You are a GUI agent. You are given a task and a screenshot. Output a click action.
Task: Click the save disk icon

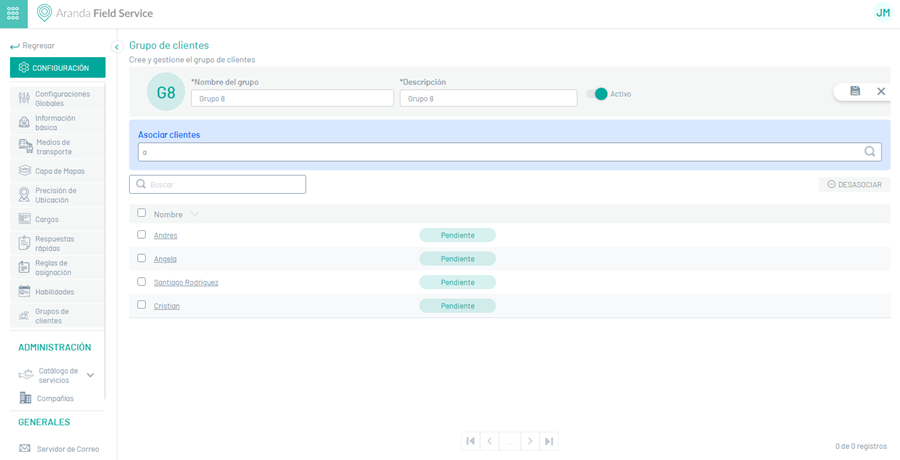855,91
